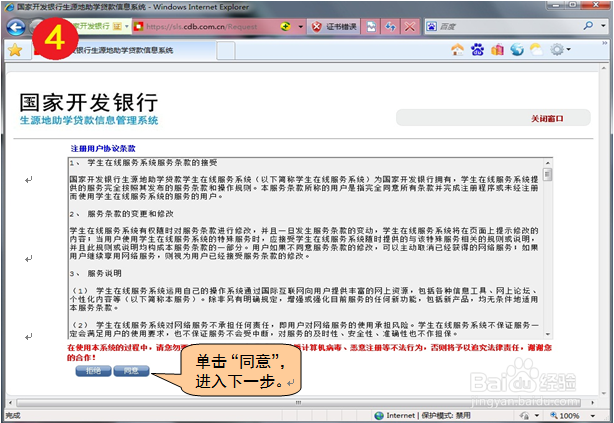Expand the address bar dropdown arrow

point(301,27)
